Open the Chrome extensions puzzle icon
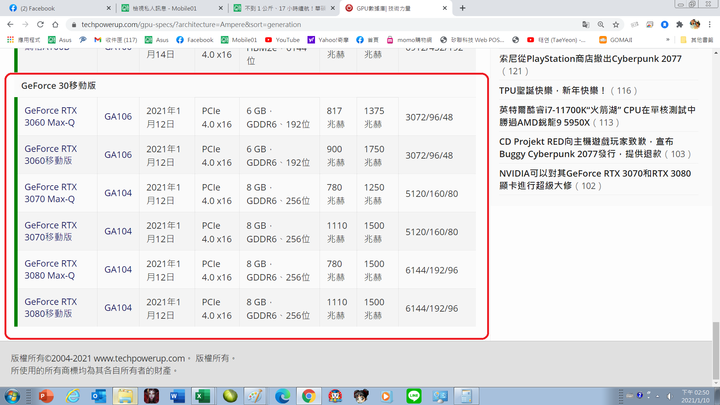This screenshot has height=405, width=720. pyautogui.click(x=680, y=24)
